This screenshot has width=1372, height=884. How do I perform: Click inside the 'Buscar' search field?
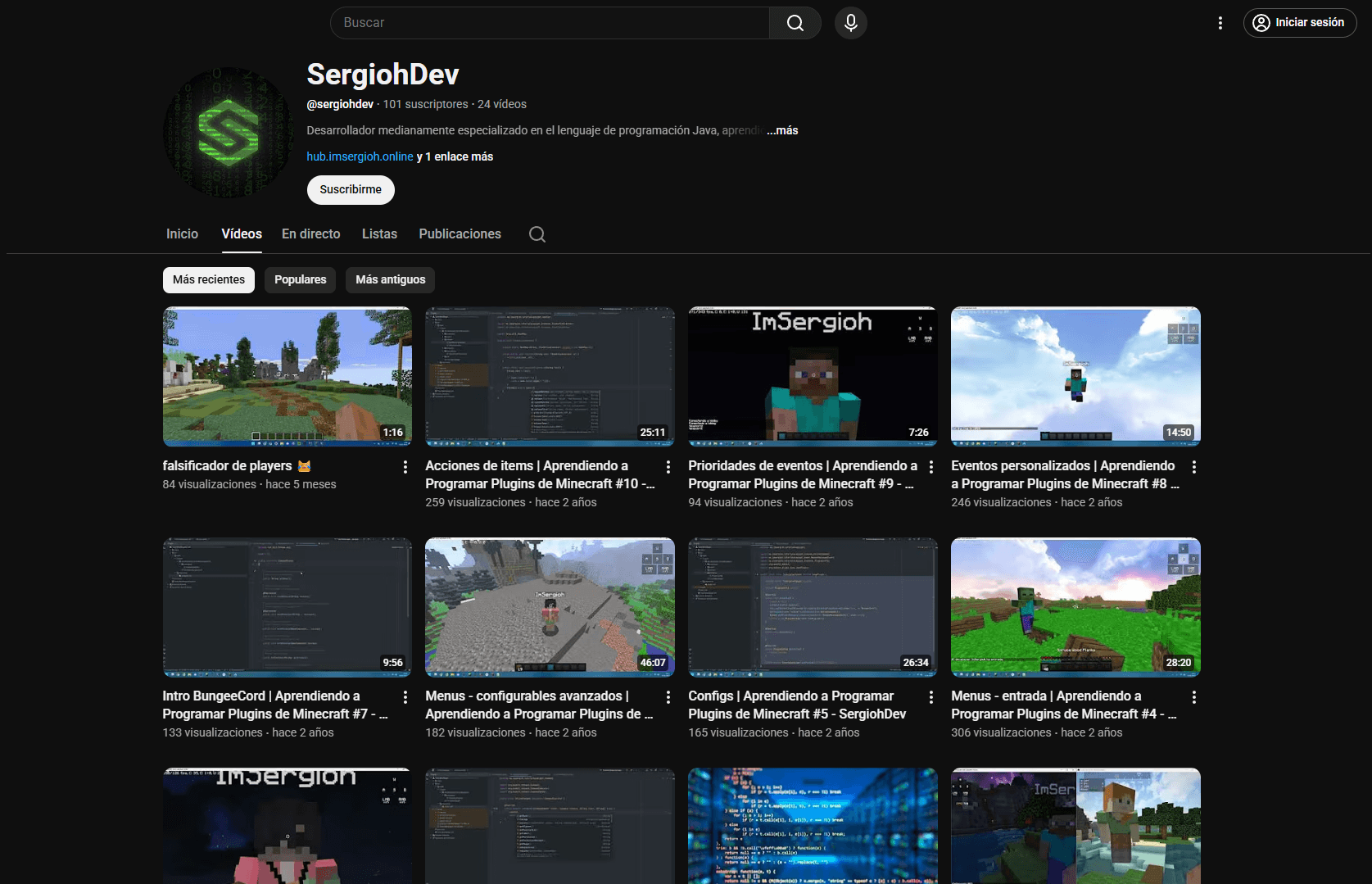click(x=549, y=22)
